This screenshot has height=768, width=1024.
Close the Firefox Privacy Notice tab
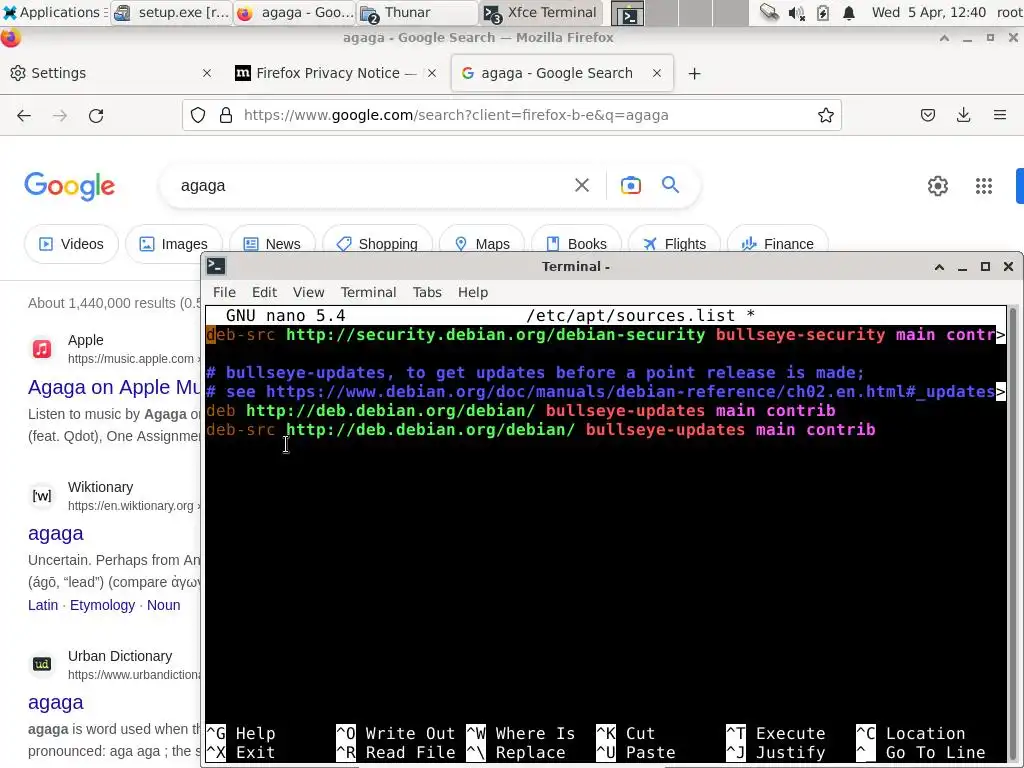point(432,73)
